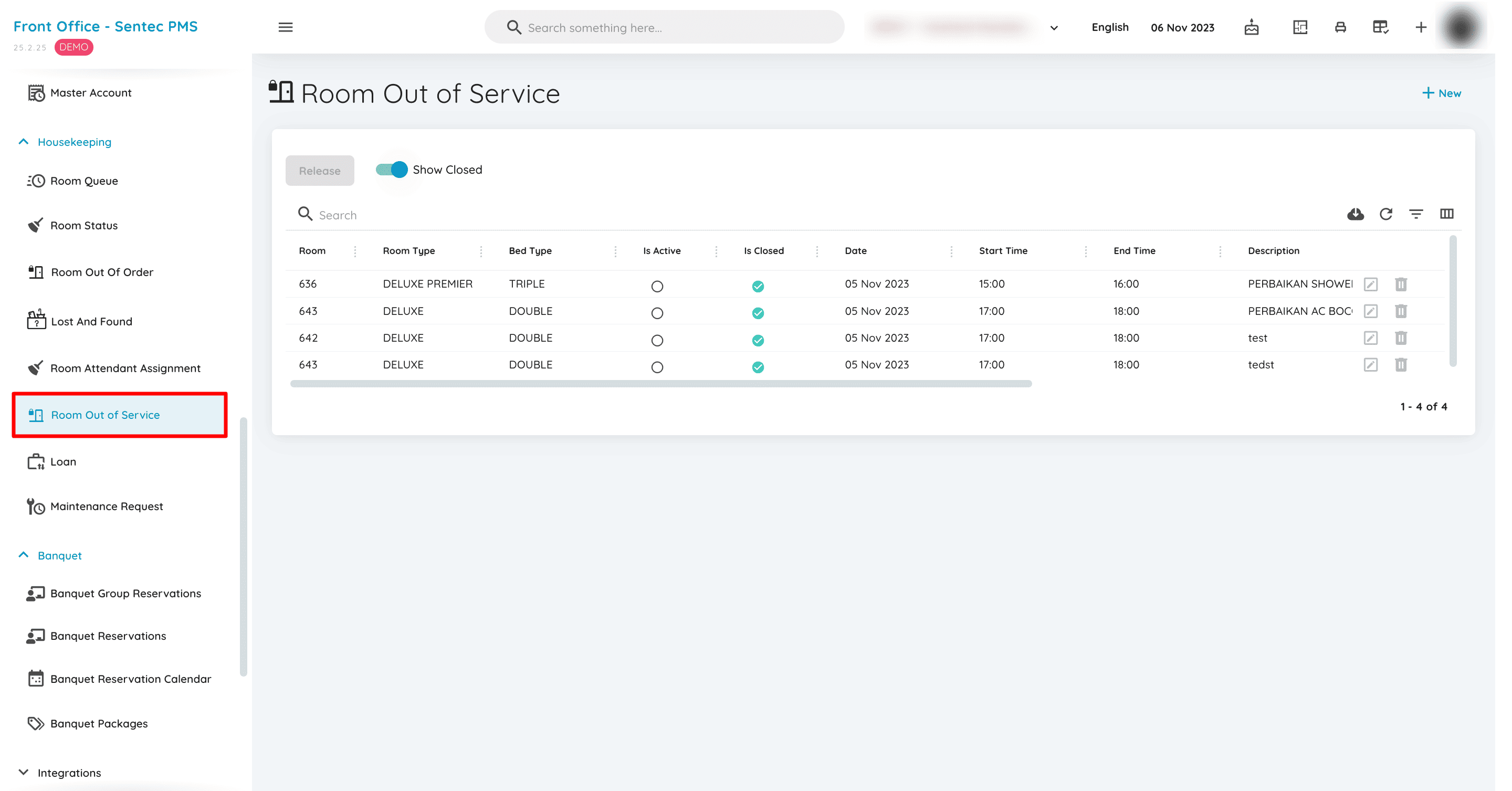This screenshot has height=791, width=1512.
Task: Delete the PERBAIKAN AC row entry
Action: [x=1401, y=311]
